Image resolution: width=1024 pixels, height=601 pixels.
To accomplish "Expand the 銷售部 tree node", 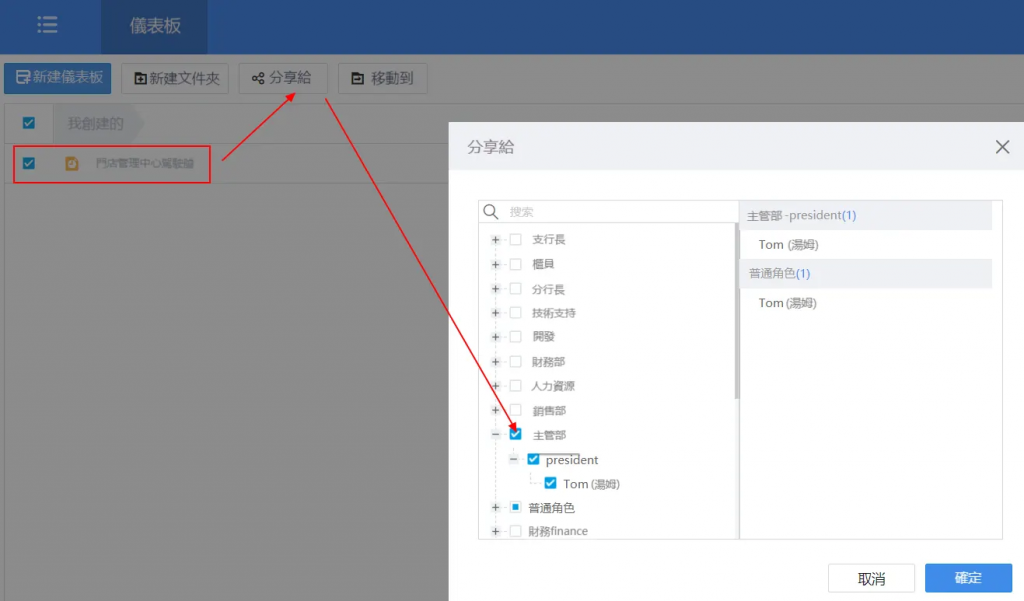I will point(495,410).
